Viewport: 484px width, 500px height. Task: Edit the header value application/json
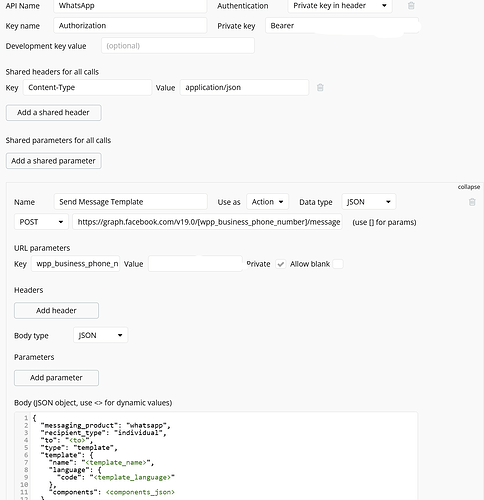click(x=244, y=87)
